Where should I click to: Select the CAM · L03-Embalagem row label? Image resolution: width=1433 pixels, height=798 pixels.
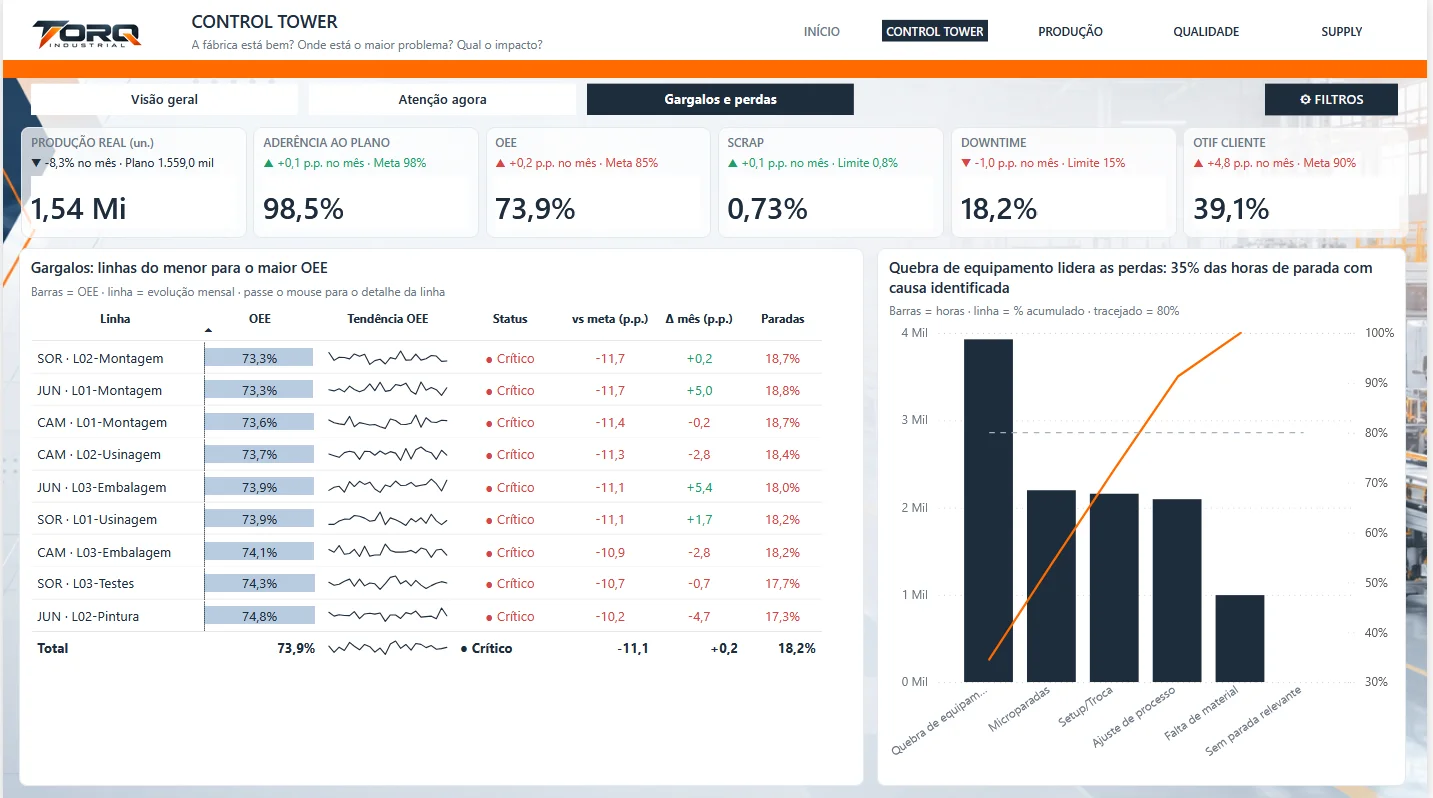tap(104, 552)
